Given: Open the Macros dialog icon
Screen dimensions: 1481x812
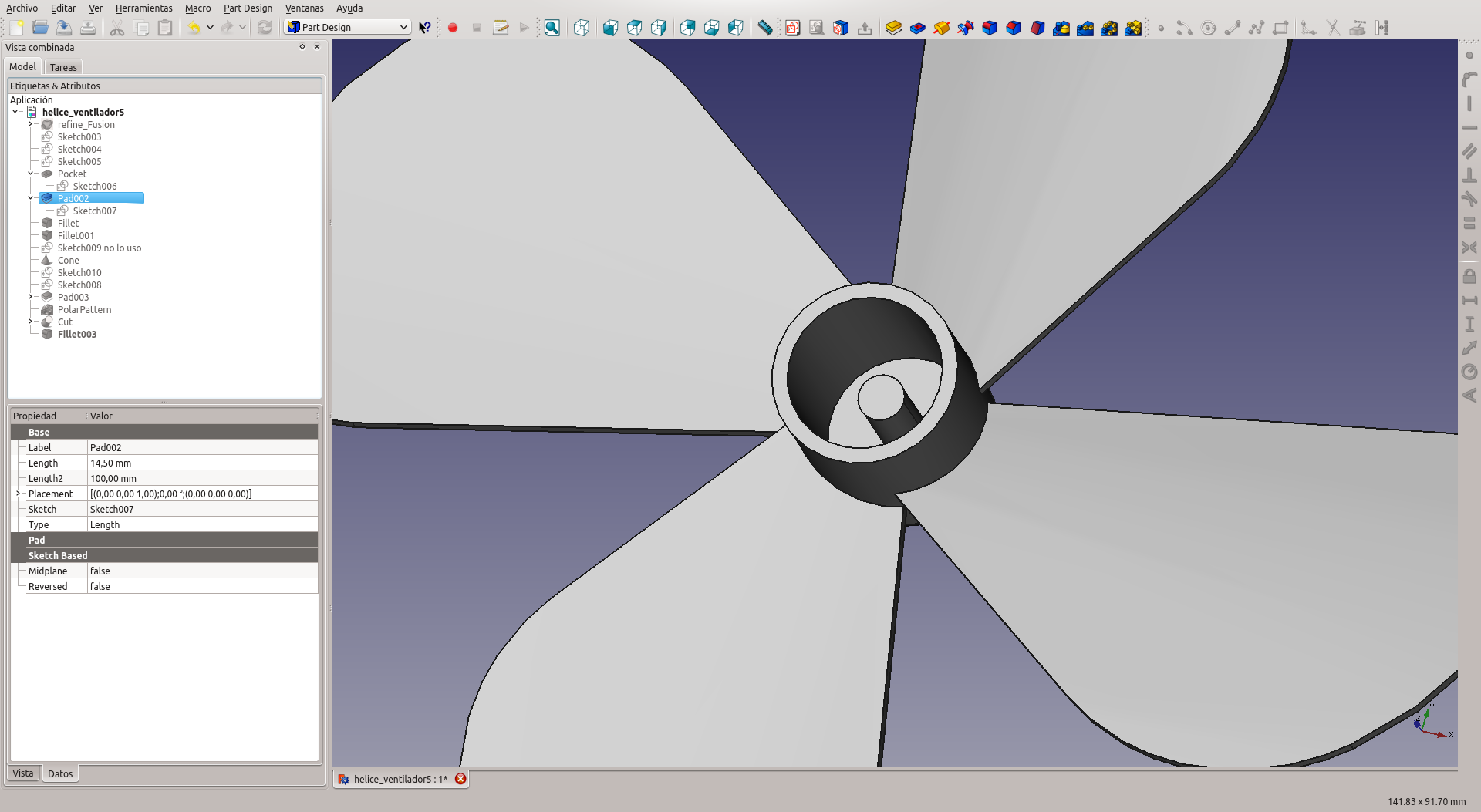Looking at the screenshot, I should coord(501,28).
